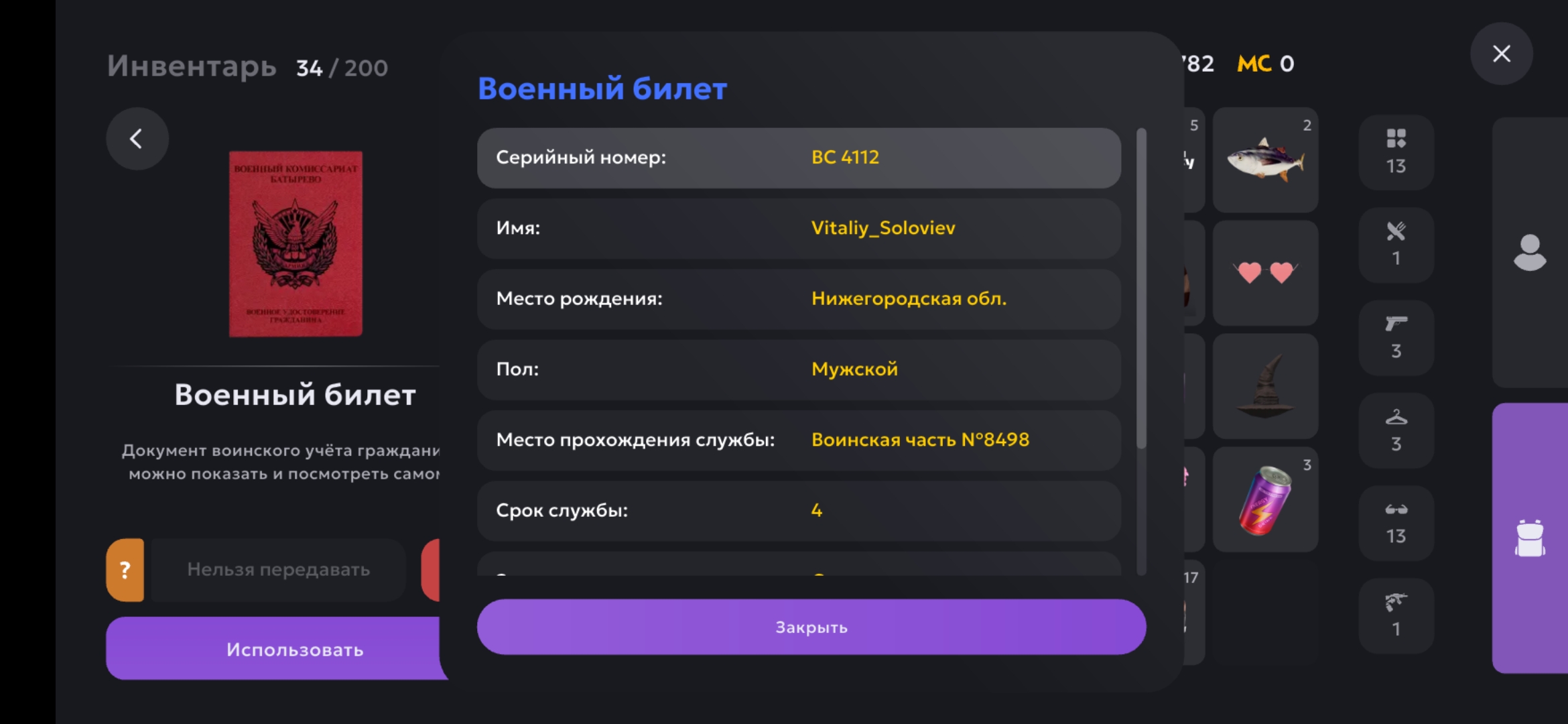1568x724 pixels.
Task: Click the back arrow button
Action: (x=137, y=139)
